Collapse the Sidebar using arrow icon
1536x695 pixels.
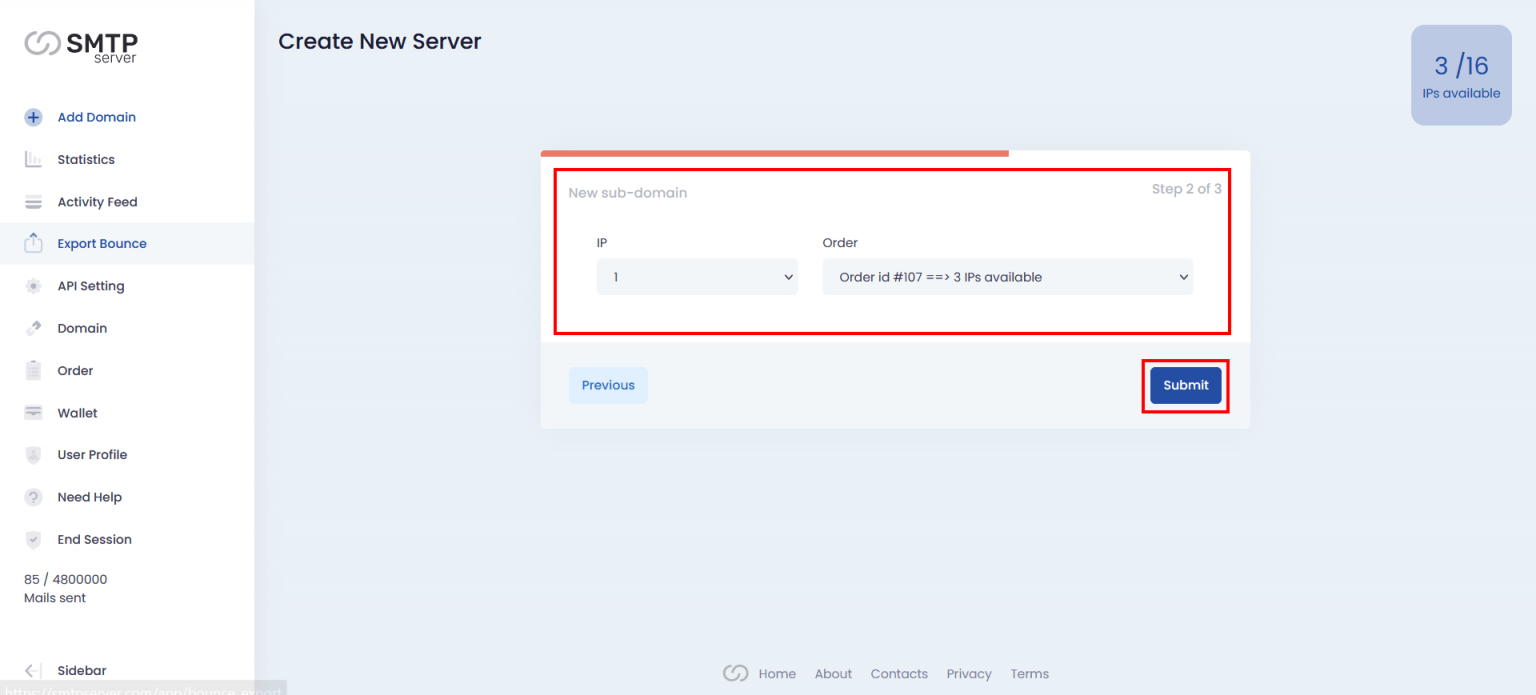point(33,670)
